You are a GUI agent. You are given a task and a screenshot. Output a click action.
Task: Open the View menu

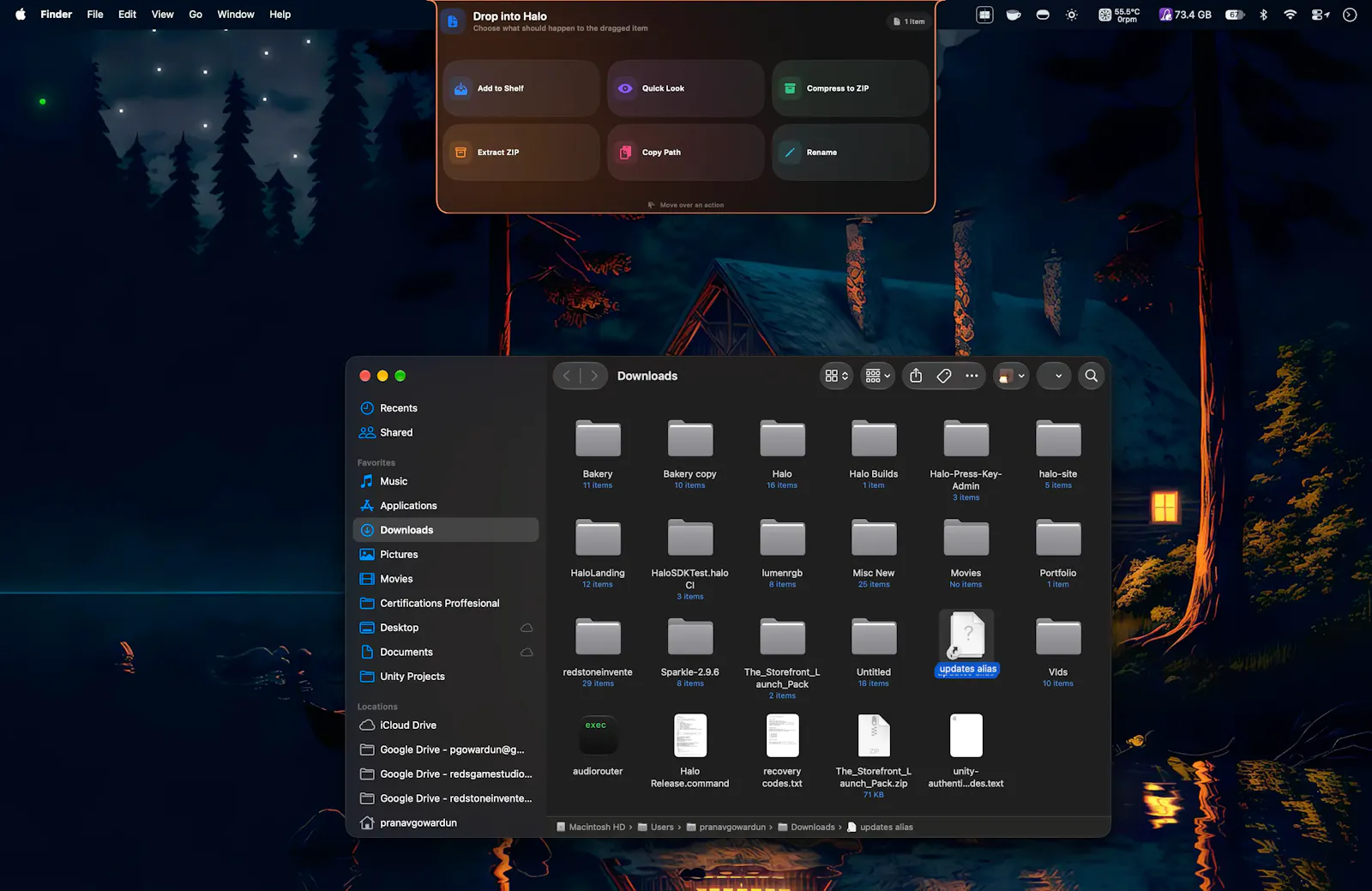tap(162, 15)
